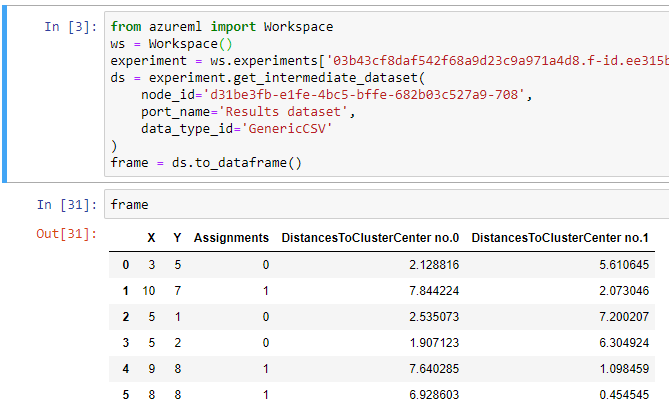Click the 'X' column header
This screenshot has width=669, height=401.
pos(151,238)
